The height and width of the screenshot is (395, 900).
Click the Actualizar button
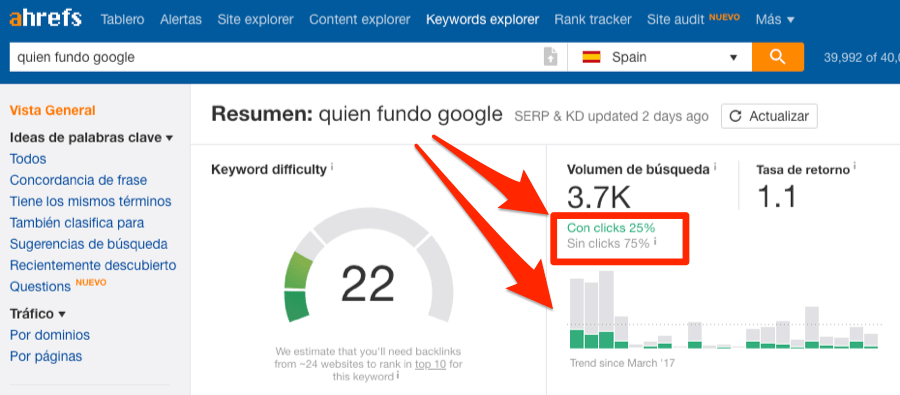click(x=769, y=117)
